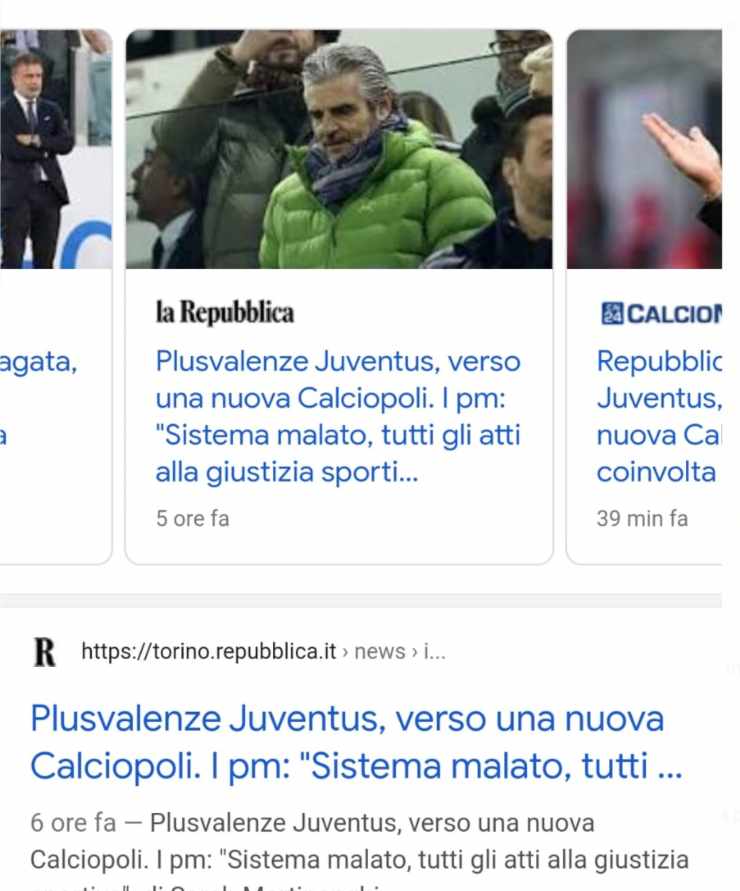Click the '39 min fa' timestamp
The image size is (740, 891).
coord(642,518)
